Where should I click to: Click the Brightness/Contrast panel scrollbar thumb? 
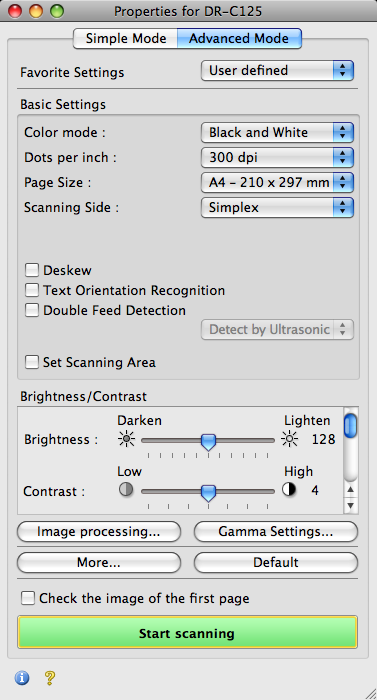click(351, 426)
